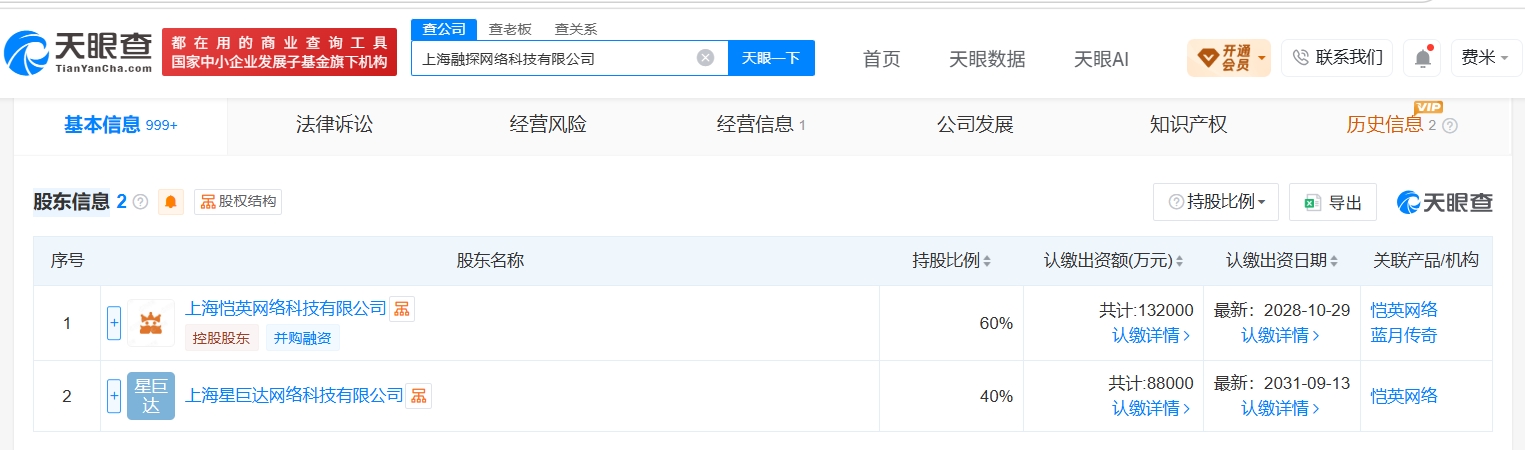Click the 关联产品/机构 column header
1525x450 pixels.
[x=1426, y=261]
